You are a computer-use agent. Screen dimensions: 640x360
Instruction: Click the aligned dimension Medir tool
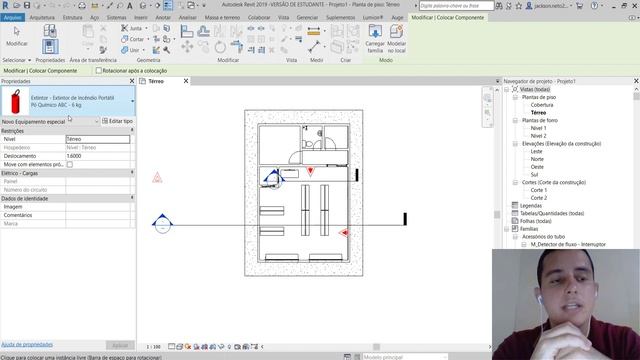(x=313, y=31)
